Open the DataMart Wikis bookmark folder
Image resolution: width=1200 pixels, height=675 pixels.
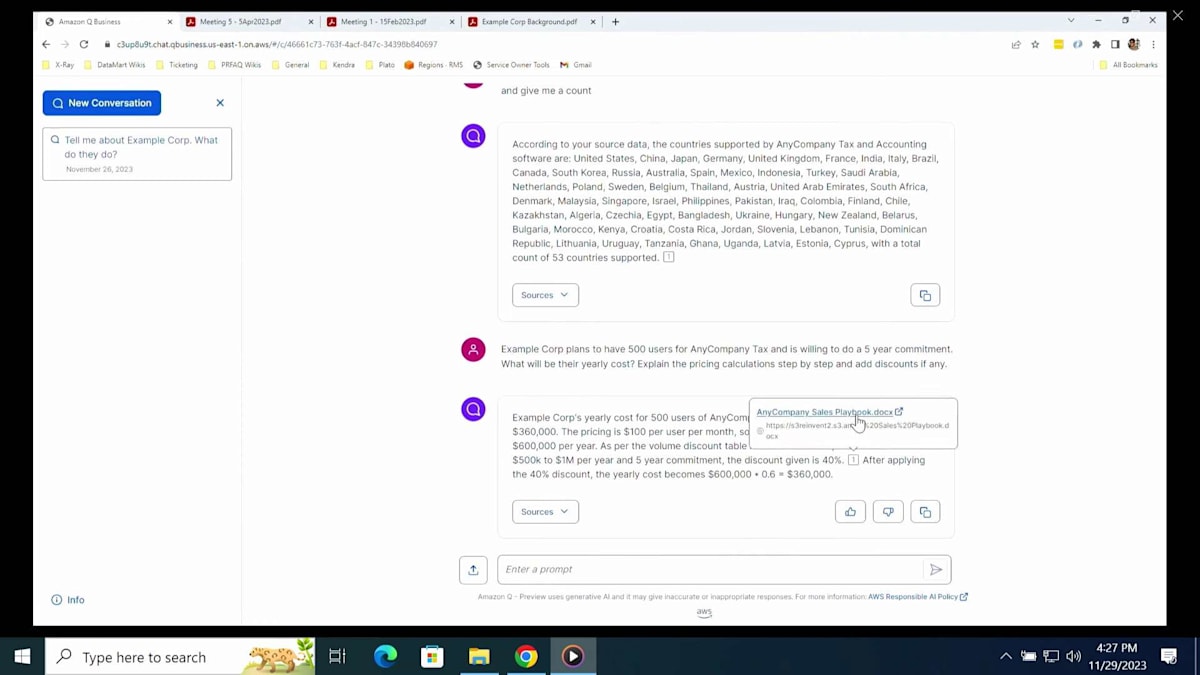(115, 65)
